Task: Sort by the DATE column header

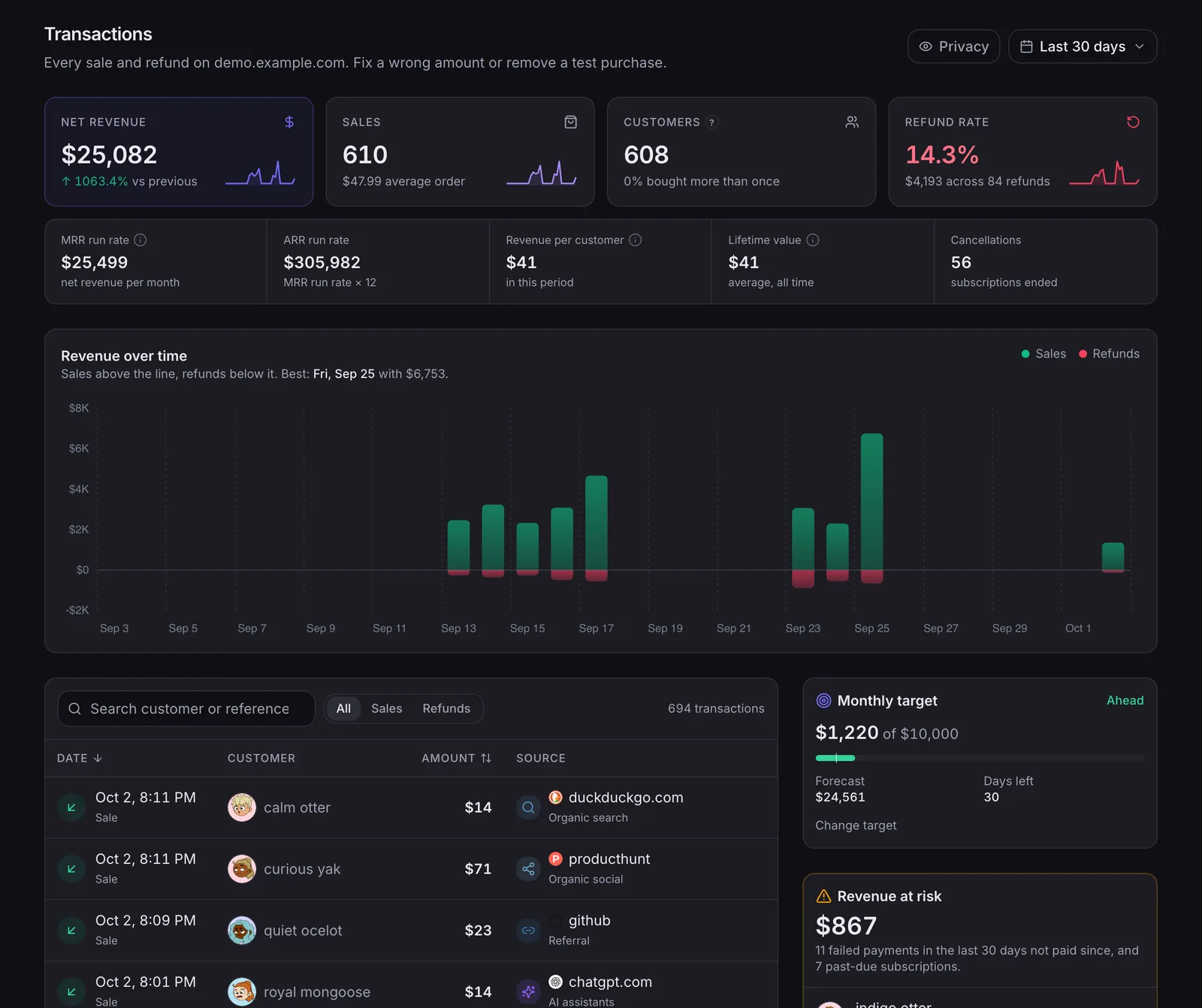Action: tap(80, 758)
